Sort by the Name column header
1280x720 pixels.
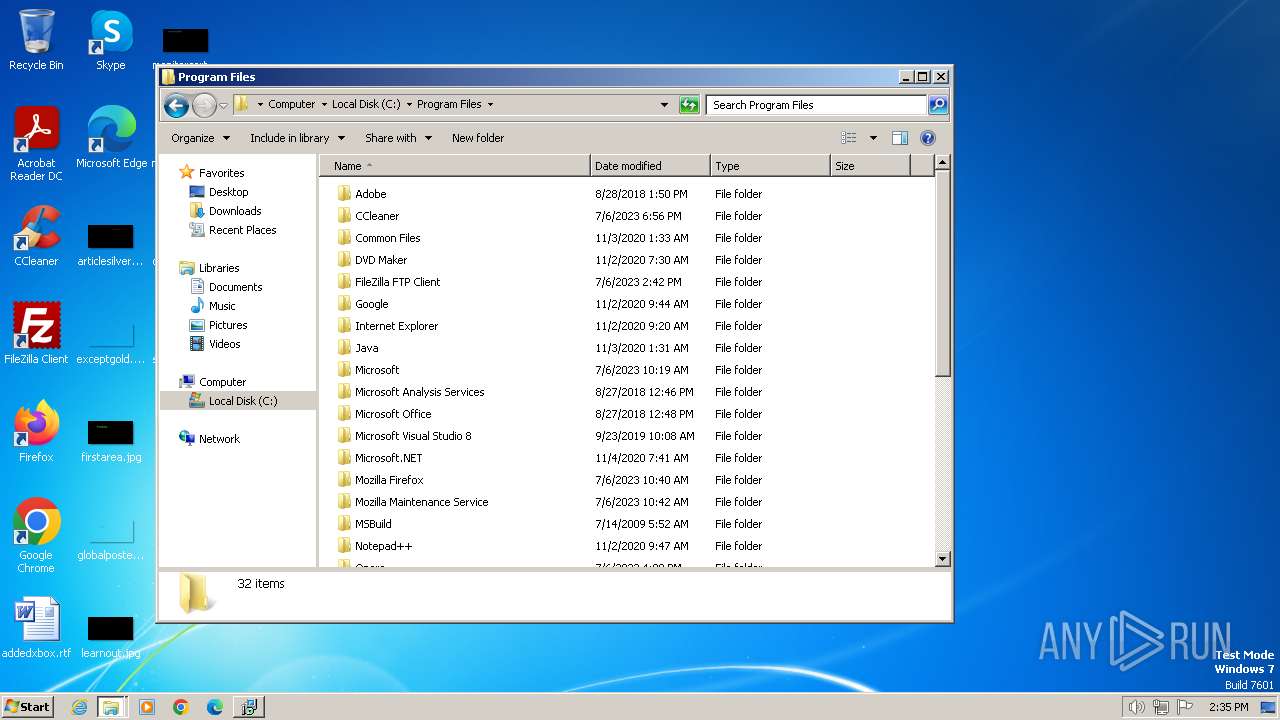(x=455, y=166)
